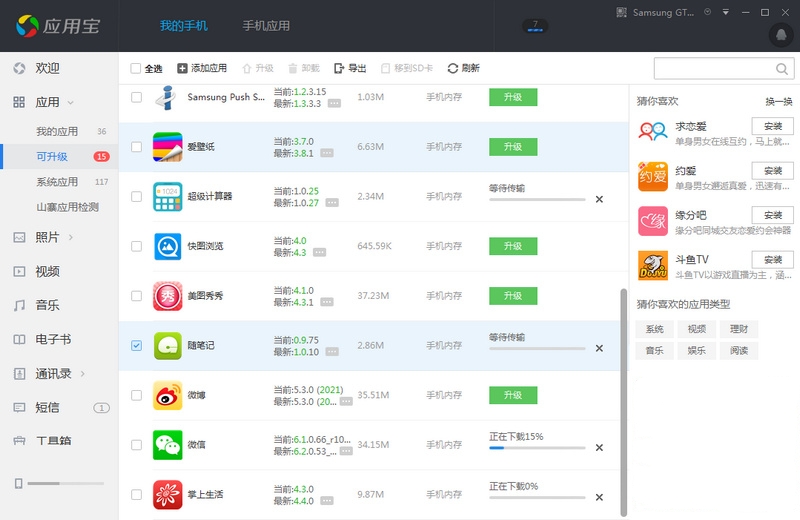The image size is (800, 520).
Task: Click the 导出 export button
Action: 350,68
